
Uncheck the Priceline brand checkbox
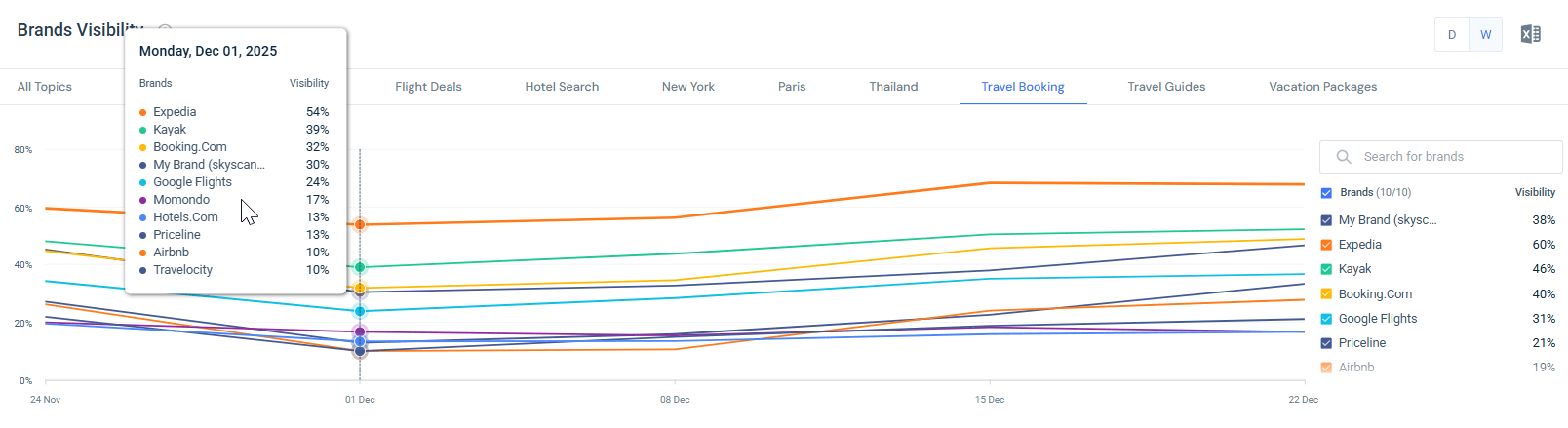pos(1326,343)
